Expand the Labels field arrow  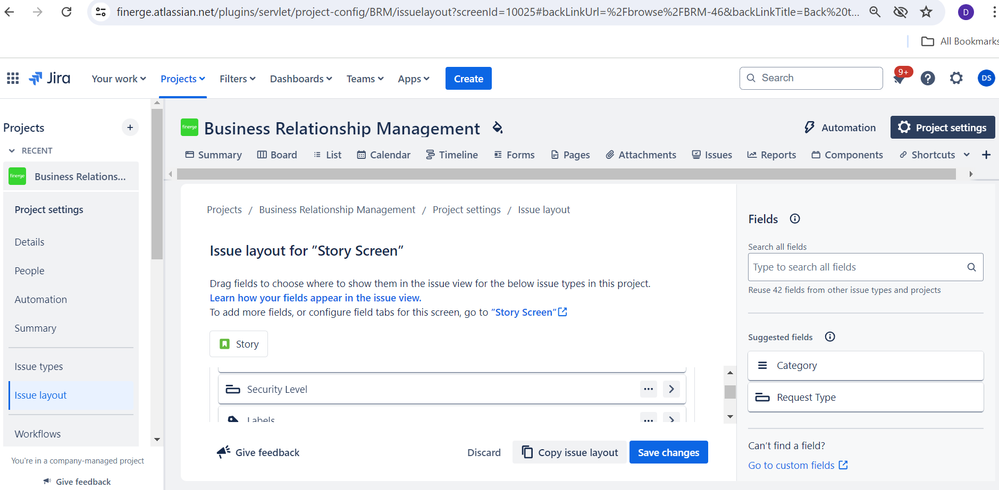tap(672, 419)
